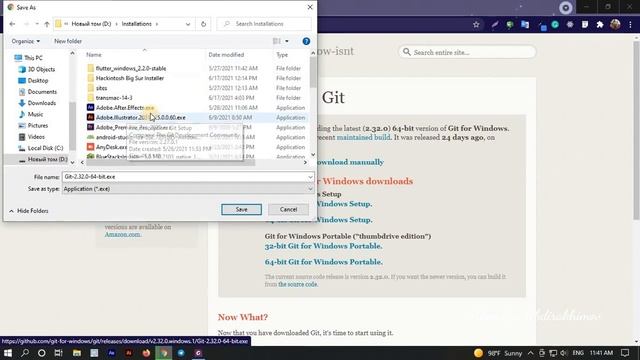Expand the address path history dropdown
Screen dimensions: 640x360
[x=188, y=24]
